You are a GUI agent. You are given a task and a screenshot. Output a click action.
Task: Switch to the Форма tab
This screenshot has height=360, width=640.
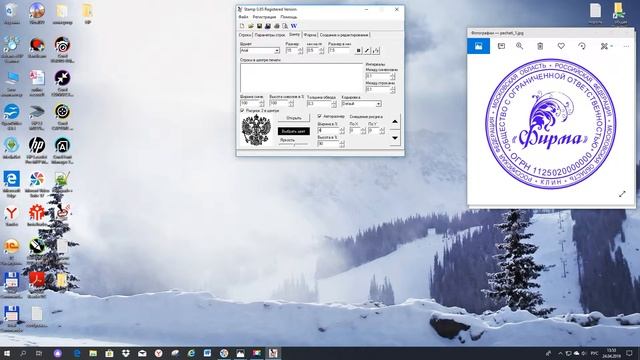(x=310, y=35)
